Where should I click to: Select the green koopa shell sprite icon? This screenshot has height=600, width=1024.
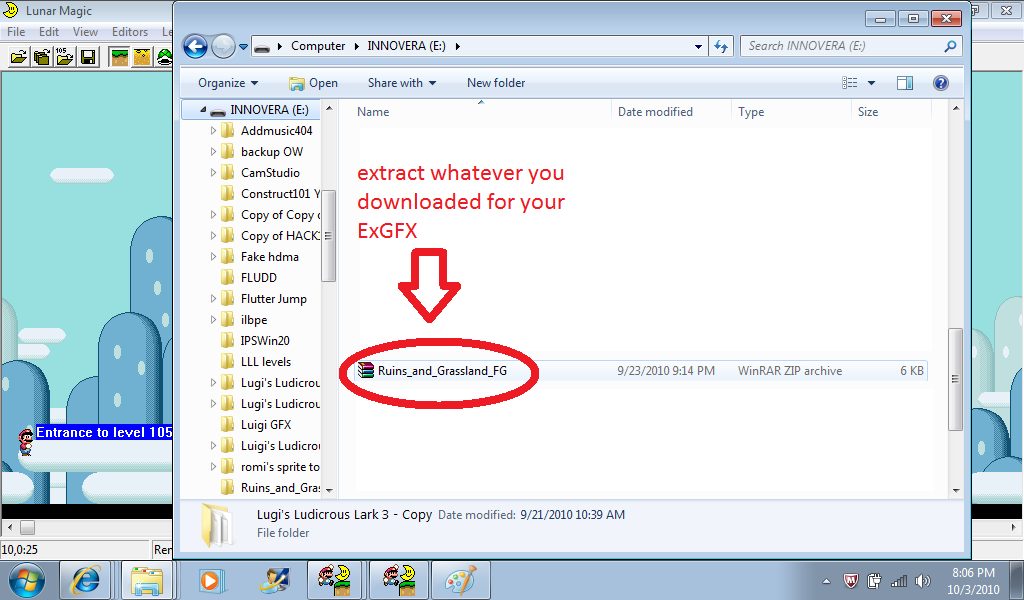click(165, 57)
